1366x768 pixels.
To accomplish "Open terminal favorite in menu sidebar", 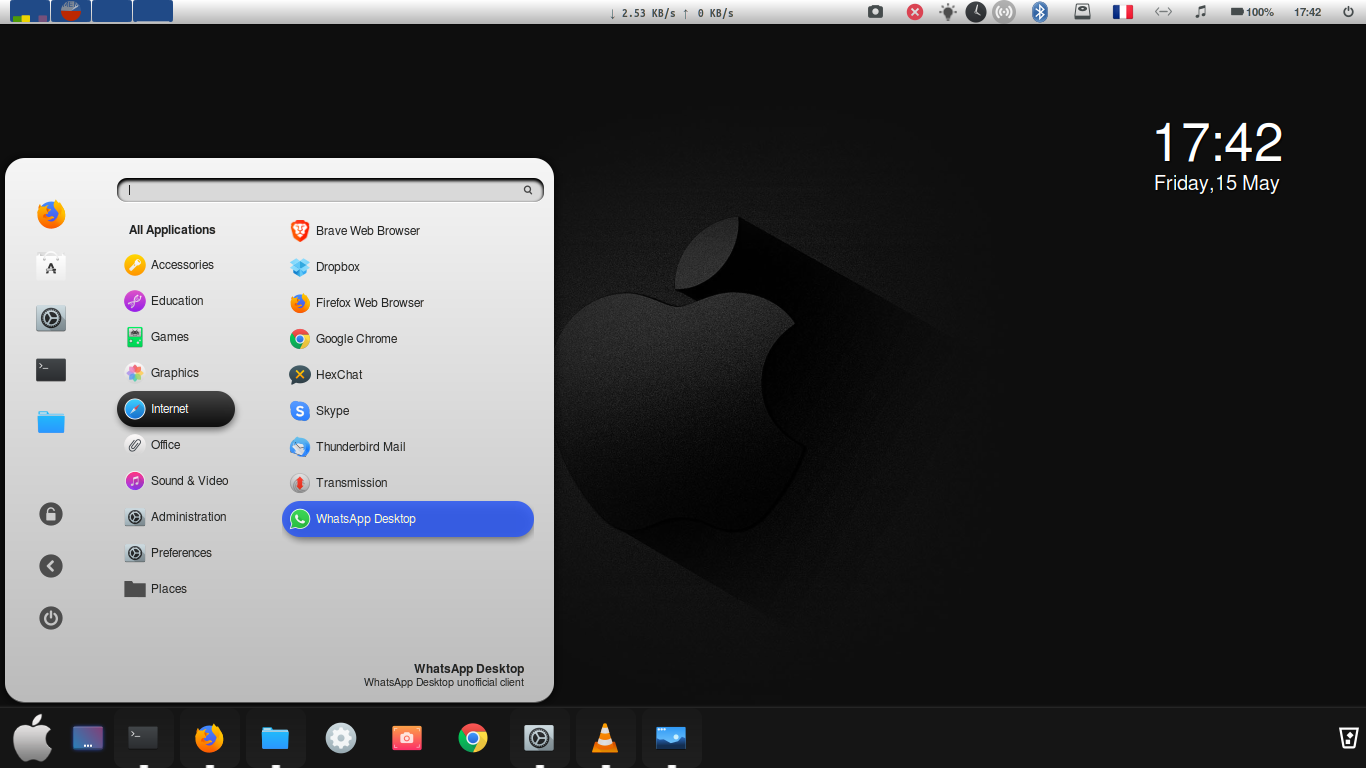I will click(51, 370).
